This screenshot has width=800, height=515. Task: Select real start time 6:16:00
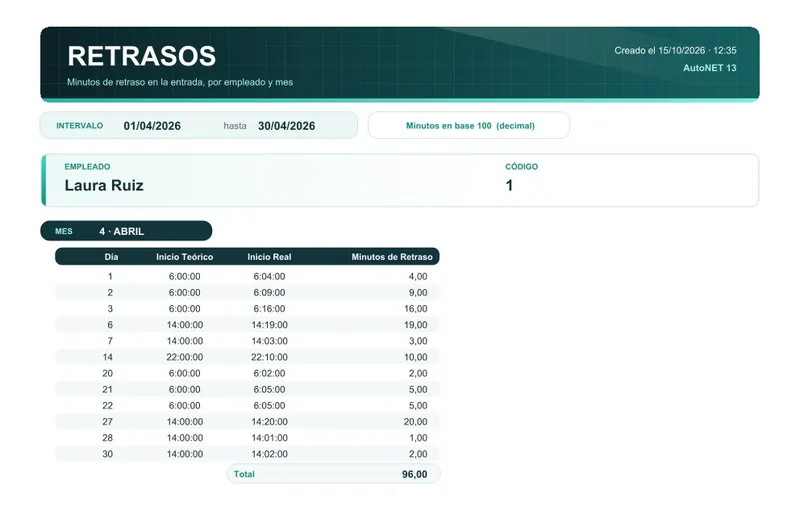coord(269,309)
